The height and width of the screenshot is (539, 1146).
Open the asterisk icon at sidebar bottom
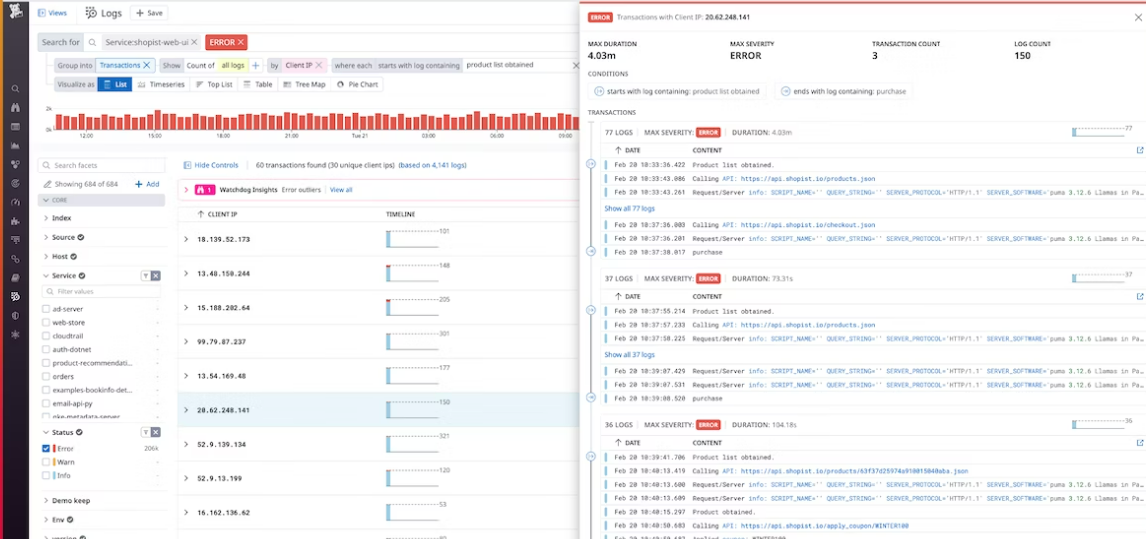pos(15,334)
